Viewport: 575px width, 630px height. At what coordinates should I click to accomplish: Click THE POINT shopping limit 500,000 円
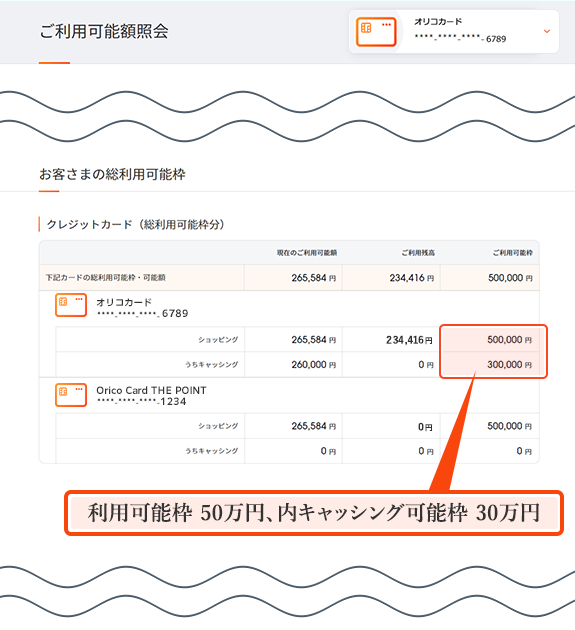[x=510, y=426]
